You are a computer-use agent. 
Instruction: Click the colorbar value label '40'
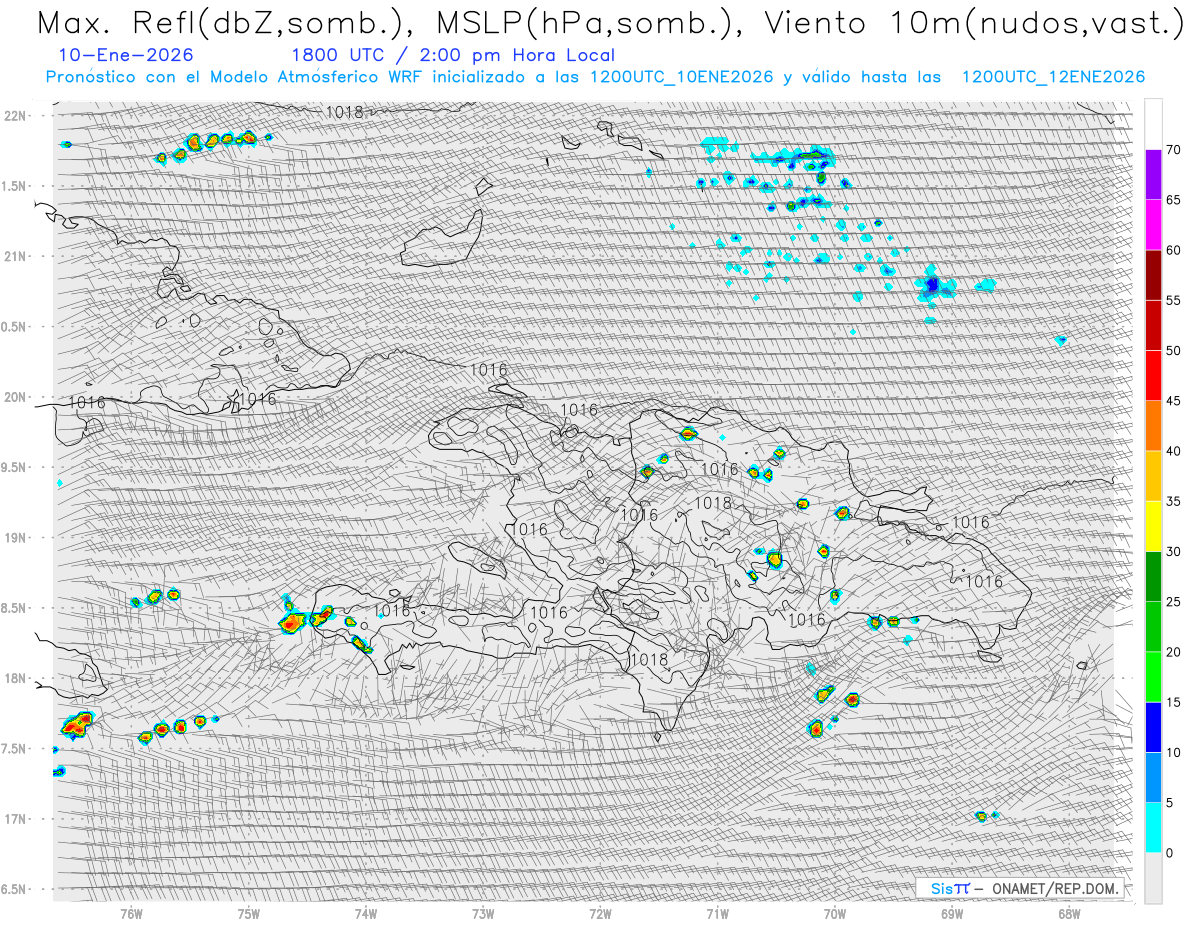pyautogui.click(x=1173, y=451)
